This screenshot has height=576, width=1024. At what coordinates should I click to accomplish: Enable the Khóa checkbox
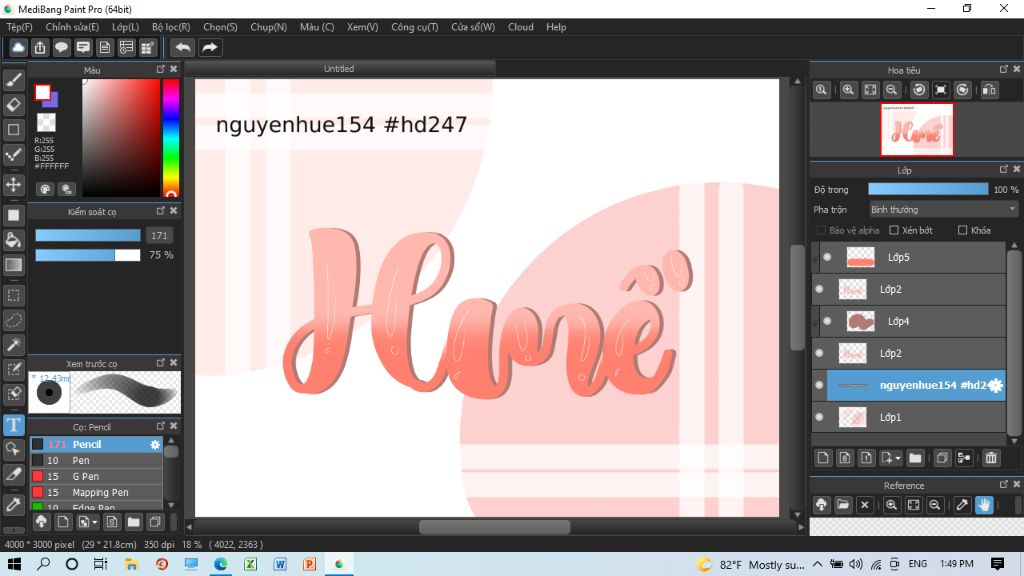963,231
